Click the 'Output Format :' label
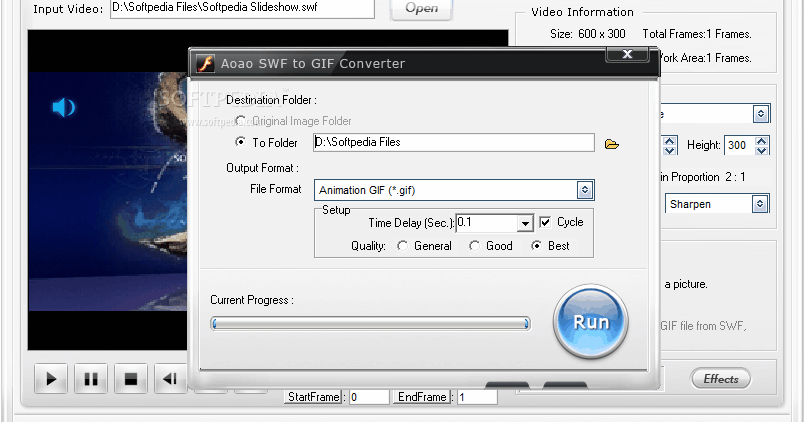Viewport: 804px width, 422px height. click(263, 168)
